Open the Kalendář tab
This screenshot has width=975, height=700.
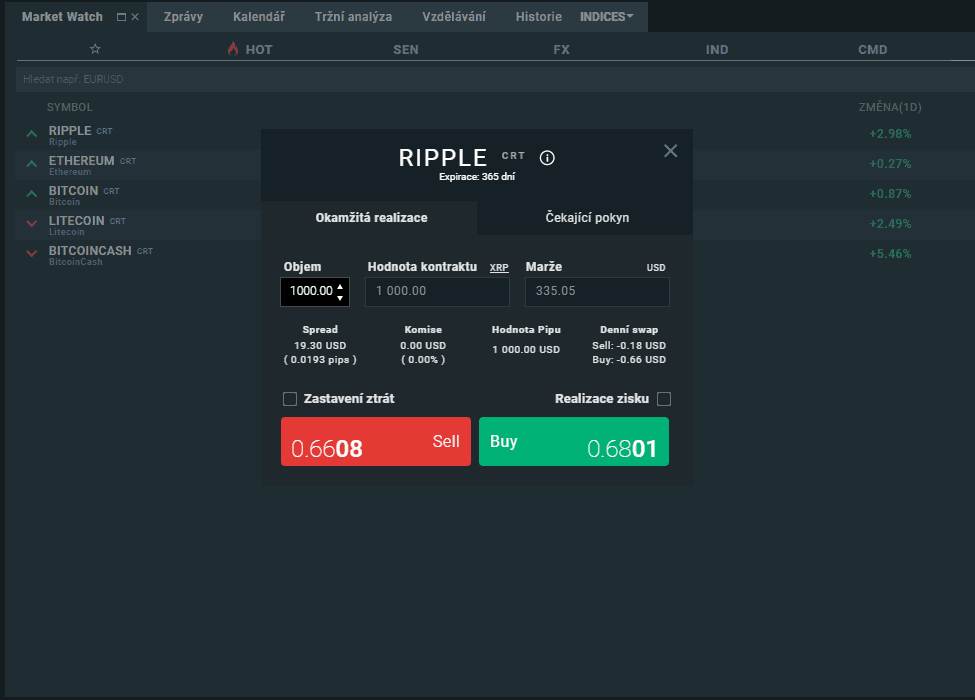click(x=259, y=17)
